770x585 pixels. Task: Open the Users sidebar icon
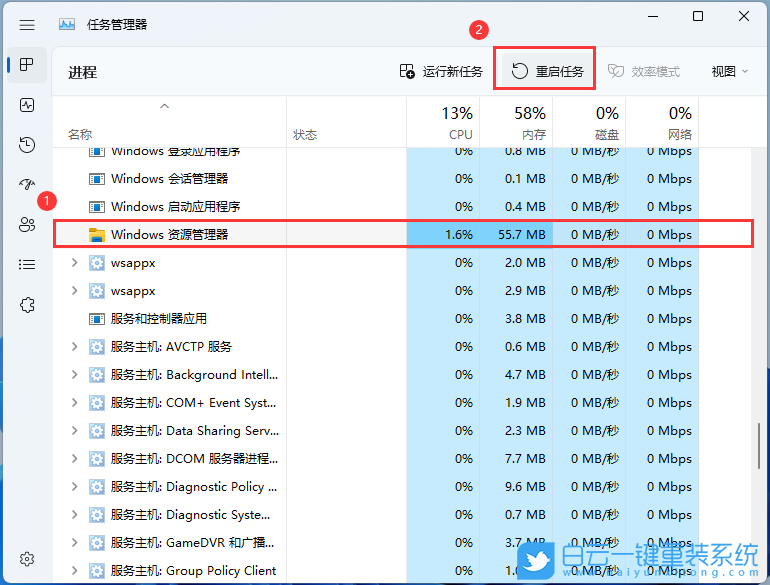pos(27,224)
